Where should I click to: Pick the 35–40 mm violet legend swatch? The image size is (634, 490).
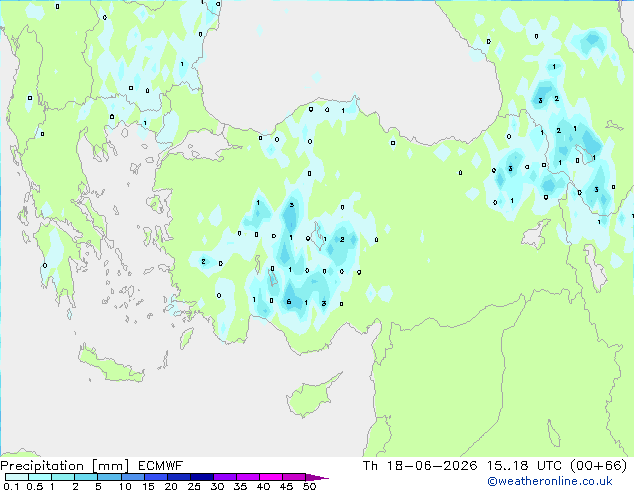tap(247, 477)
